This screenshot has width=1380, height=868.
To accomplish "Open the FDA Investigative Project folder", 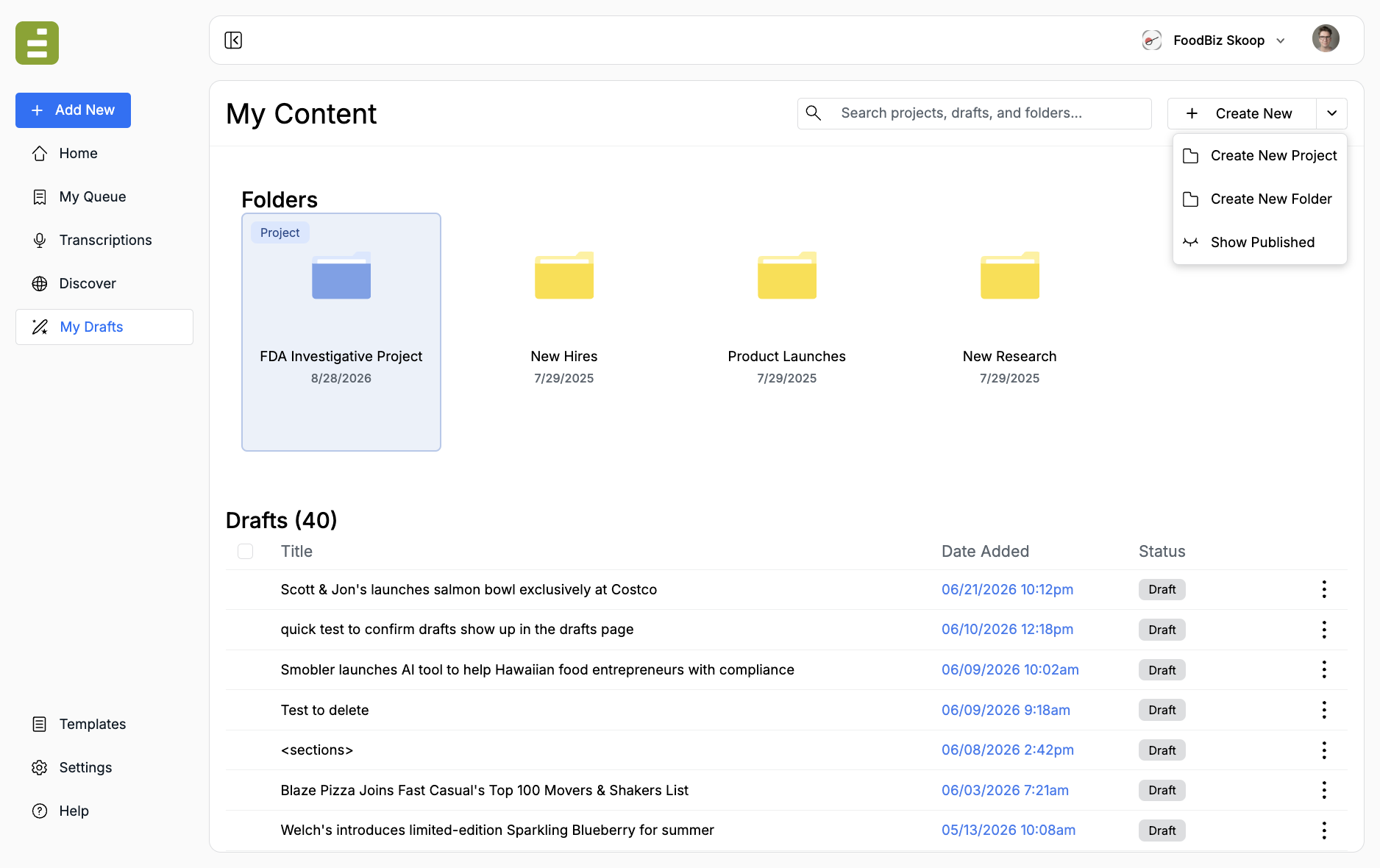I will 341,332.
